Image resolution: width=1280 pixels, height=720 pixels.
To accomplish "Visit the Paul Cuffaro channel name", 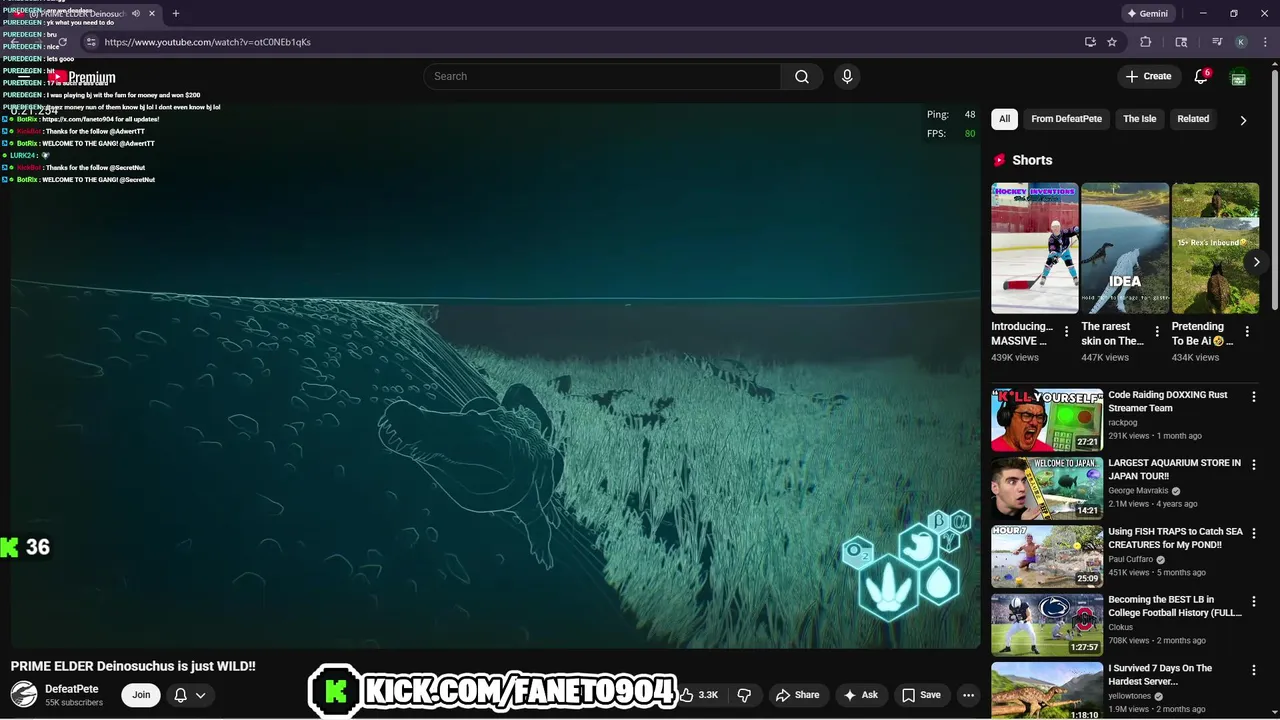I will click(x=1131, y=559).
